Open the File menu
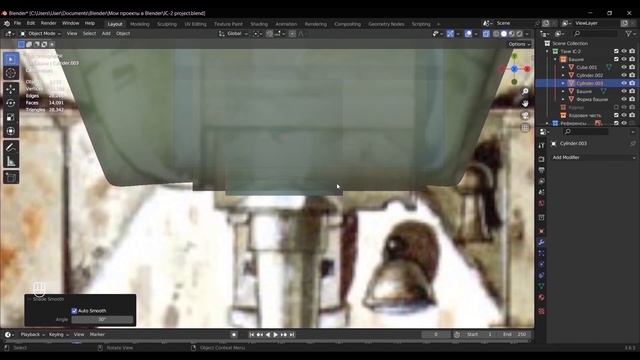Viewport: 640px width, 360px height. 17,23
